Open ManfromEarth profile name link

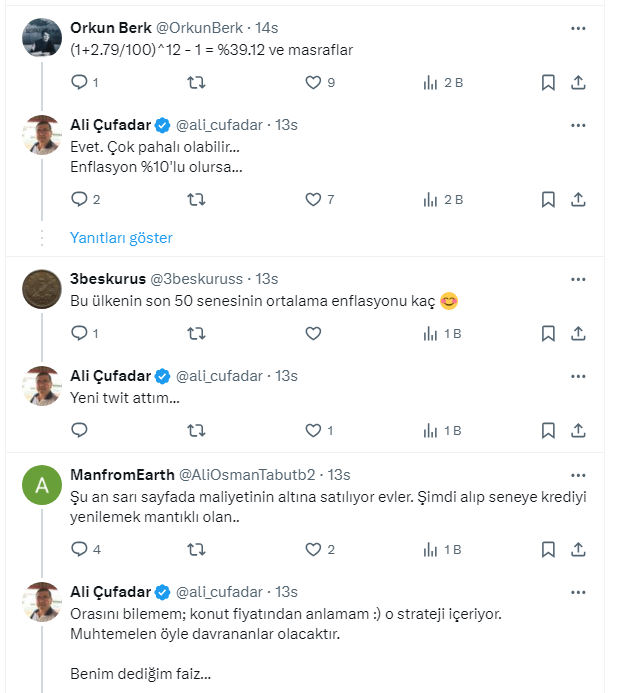pyautogui.click(x=121, y=474)
